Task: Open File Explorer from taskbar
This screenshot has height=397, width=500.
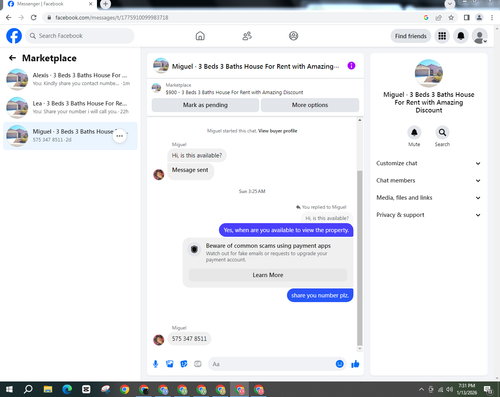Action: (x=48, y=389)
